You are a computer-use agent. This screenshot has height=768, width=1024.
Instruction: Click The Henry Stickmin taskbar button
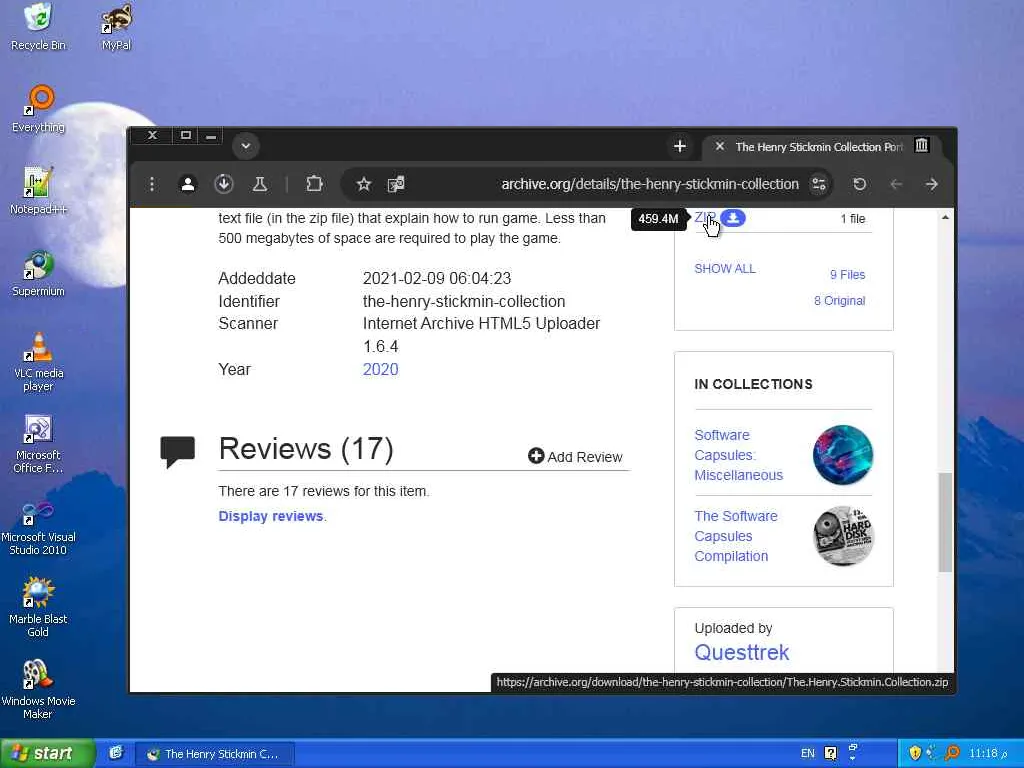click(x=215, y=754)
